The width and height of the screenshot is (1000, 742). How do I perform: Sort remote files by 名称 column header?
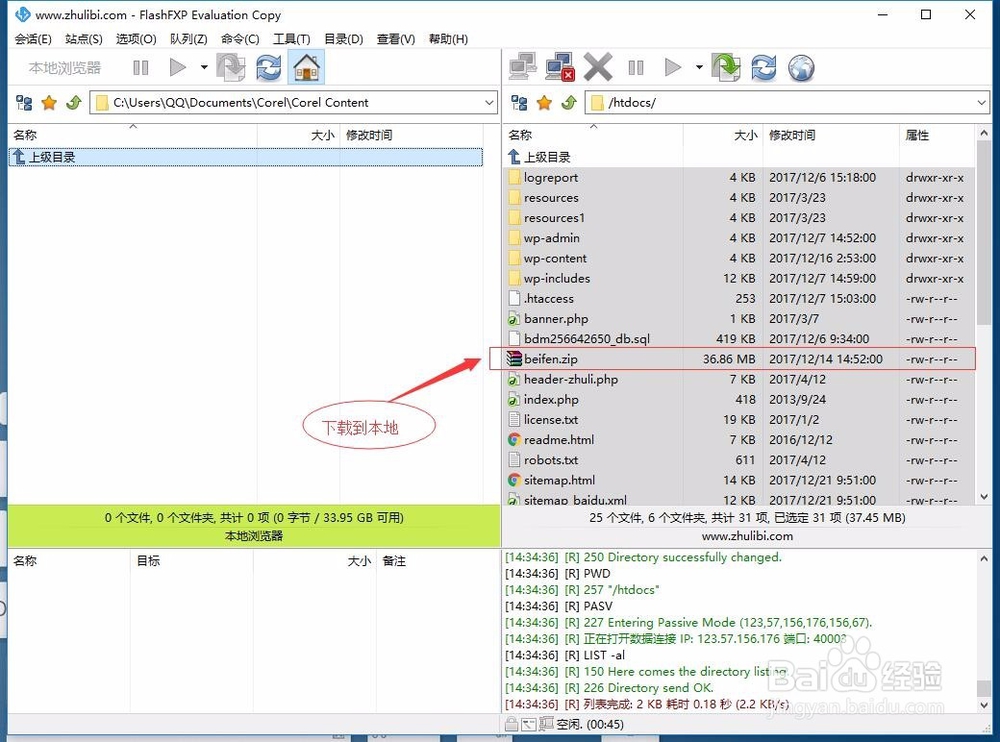pyautogui.click(x=593, y=135)
